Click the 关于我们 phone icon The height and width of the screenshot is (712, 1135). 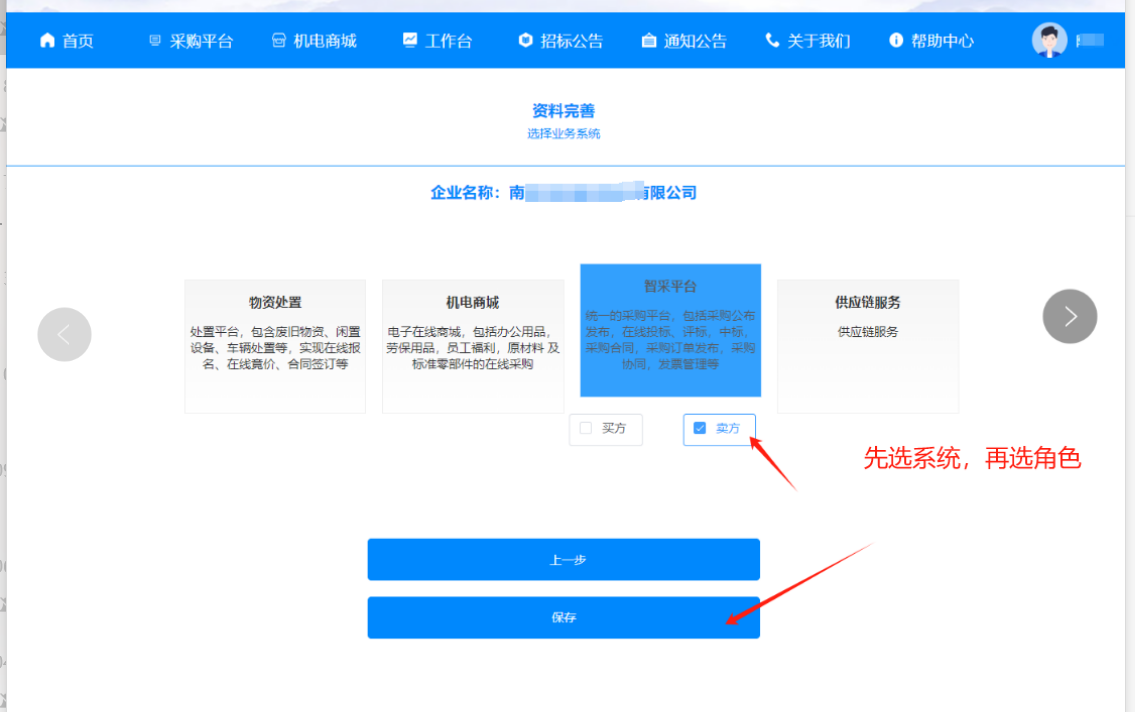coord(772,41)
